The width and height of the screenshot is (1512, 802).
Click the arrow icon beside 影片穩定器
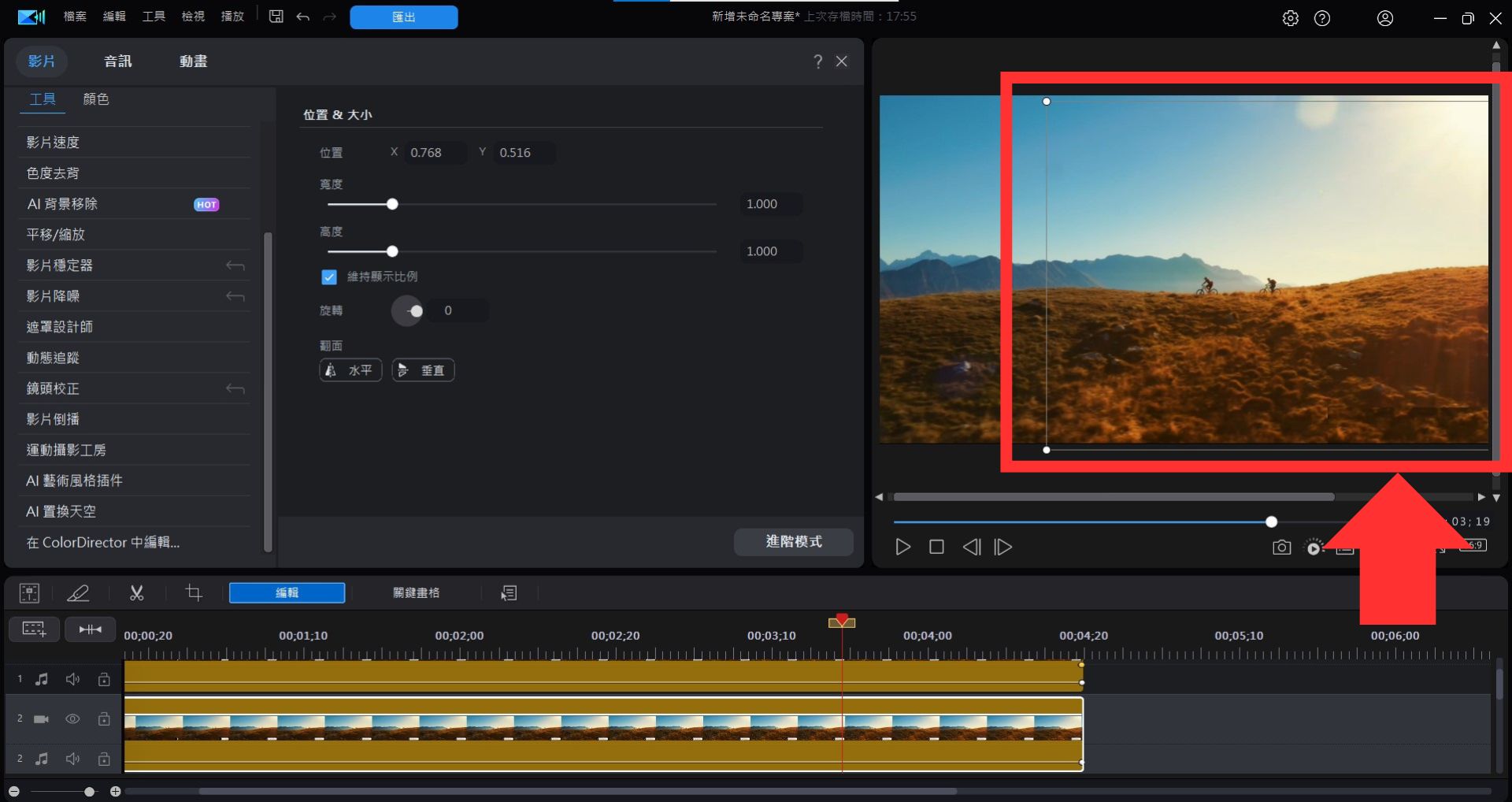[x=235, y=265]
